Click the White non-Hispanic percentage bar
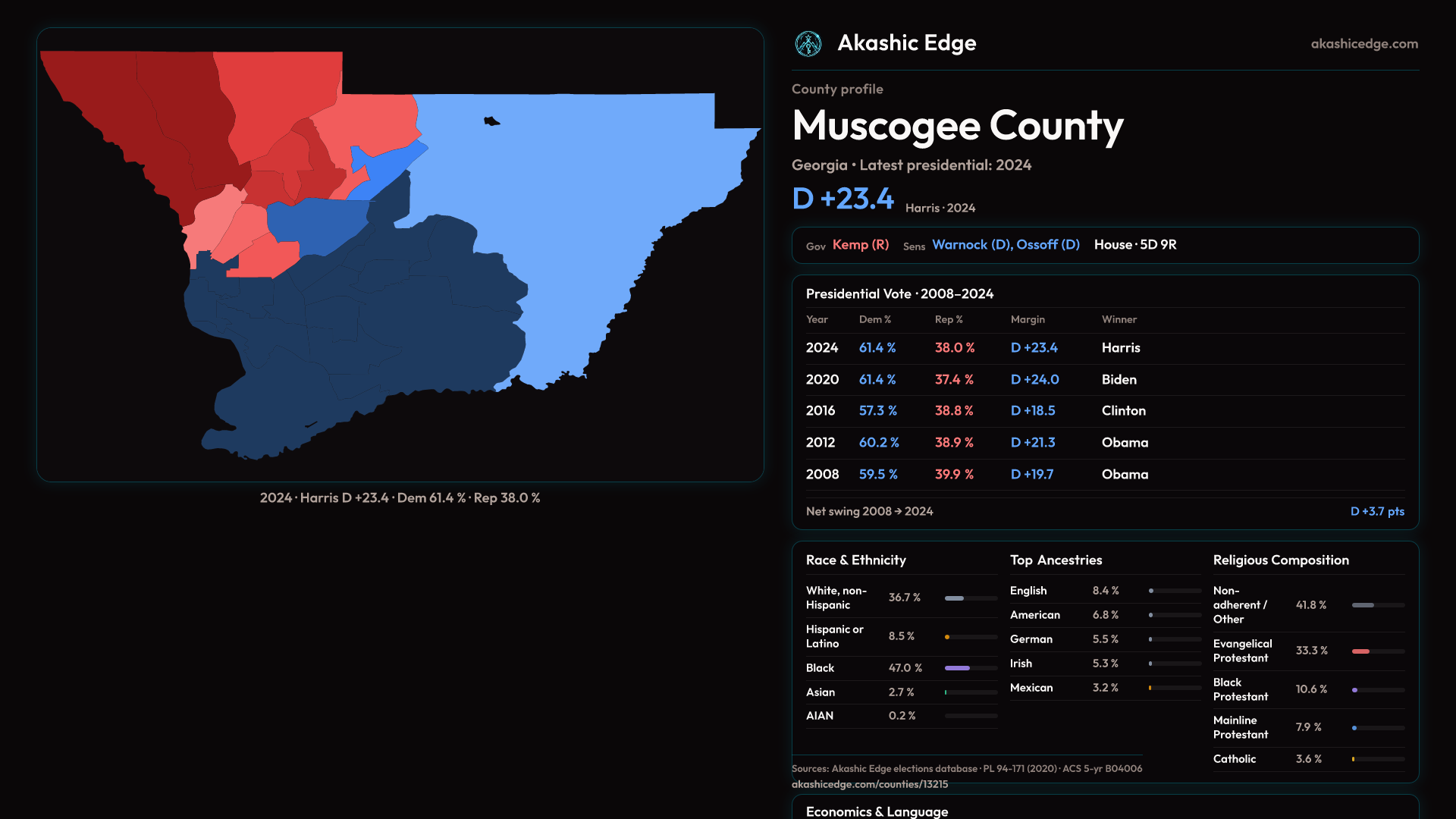Viewport: 1456px width, 819px height. (x=955, y=598)
